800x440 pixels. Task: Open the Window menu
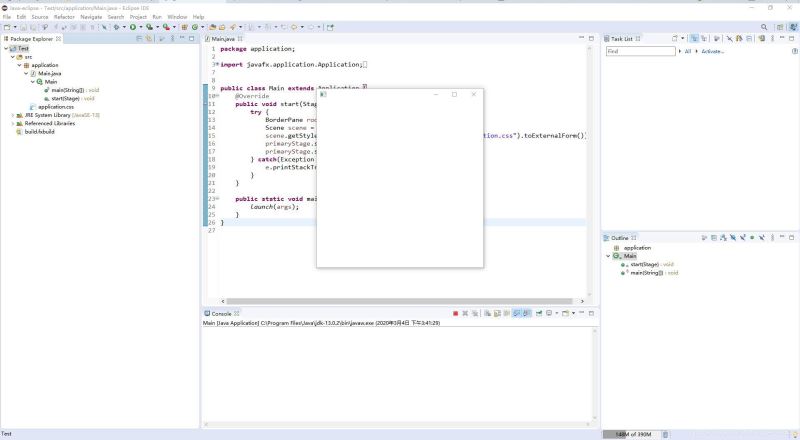point(177,17)
